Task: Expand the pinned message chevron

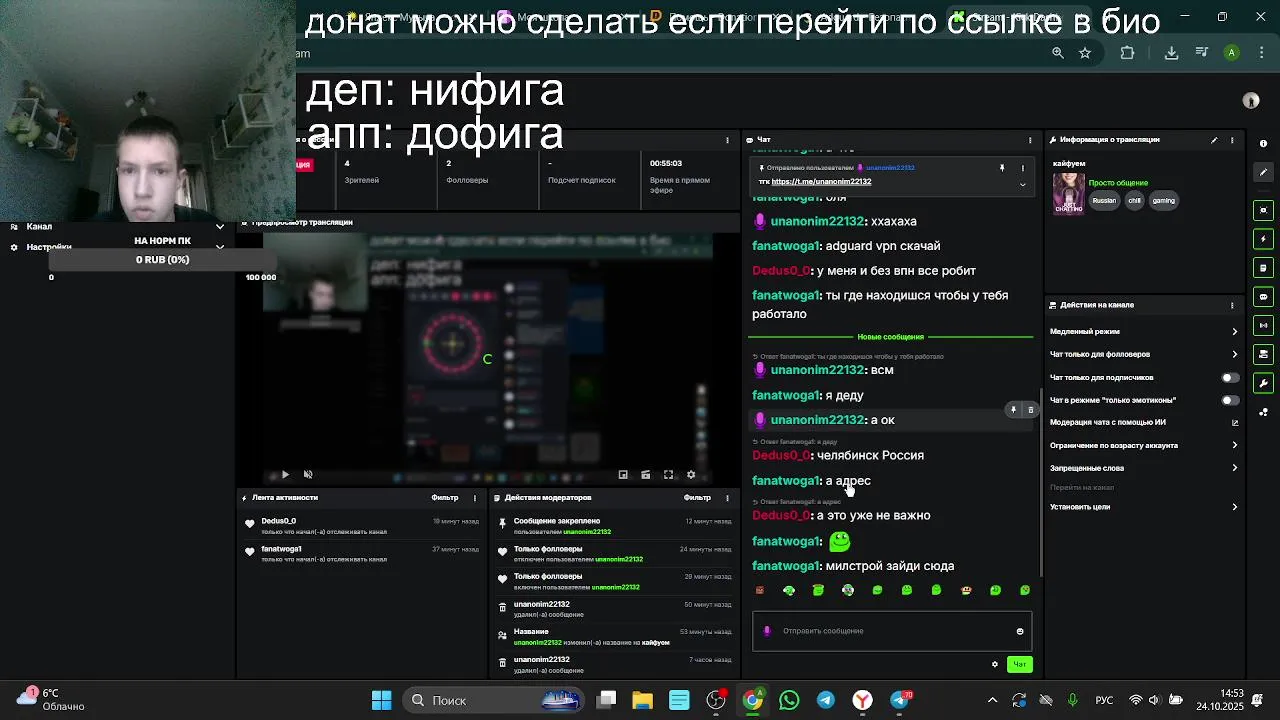Action: [x=1022, y=184]
